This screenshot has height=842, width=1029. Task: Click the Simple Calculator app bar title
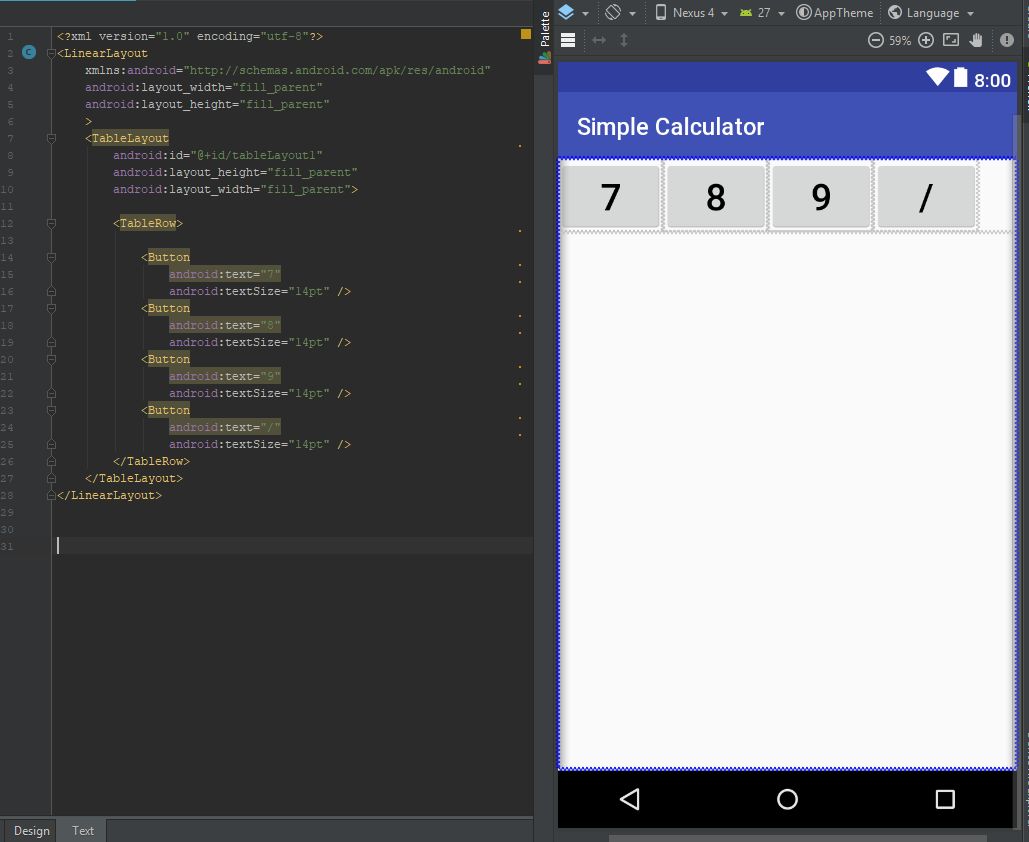pos(670,127)
